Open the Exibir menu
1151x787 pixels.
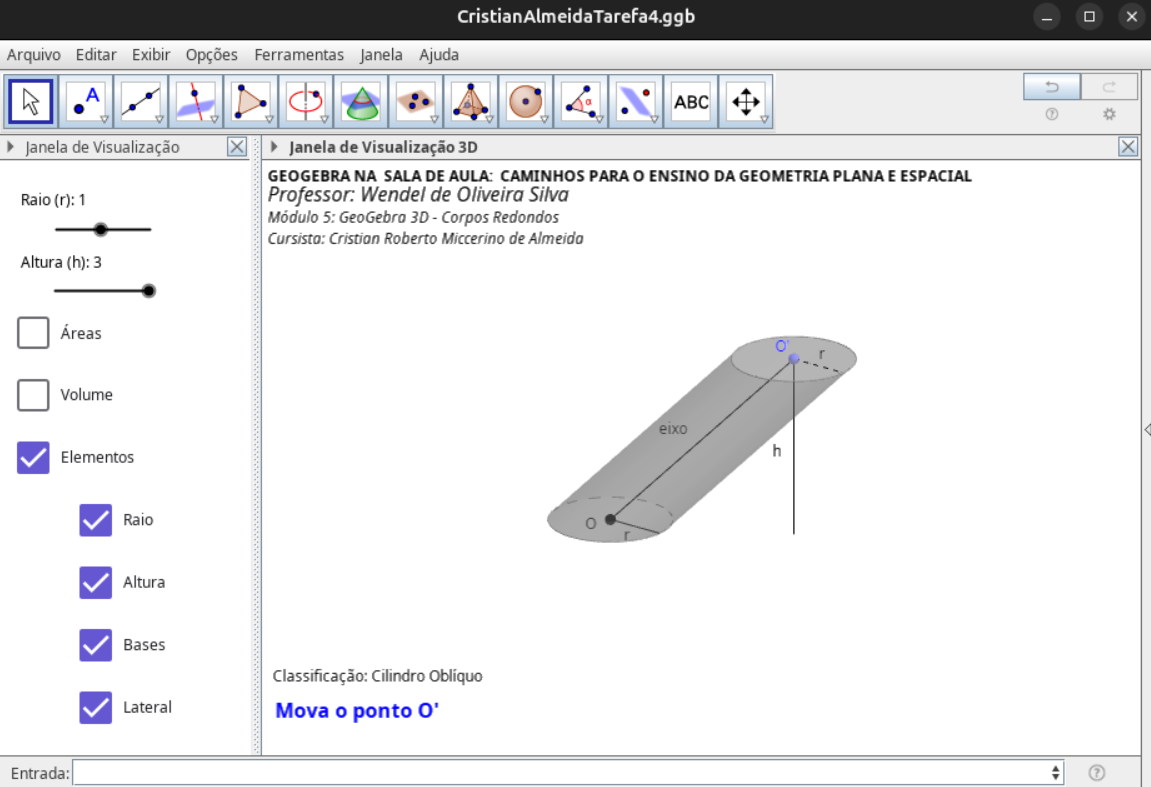151,55
